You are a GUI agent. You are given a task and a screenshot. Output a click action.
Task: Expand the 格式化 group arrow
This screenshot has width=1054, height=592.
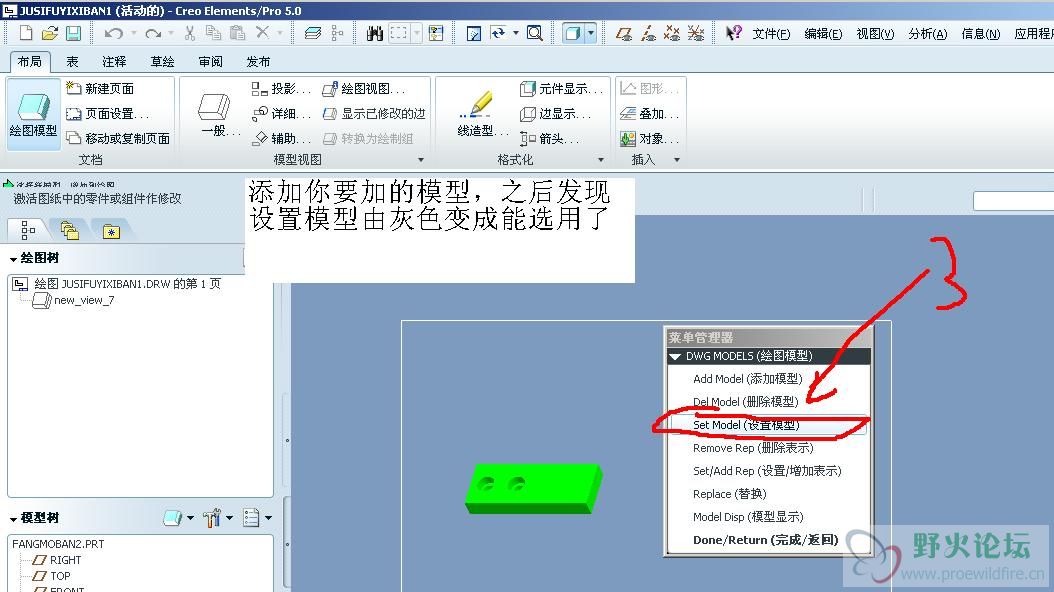601,160
